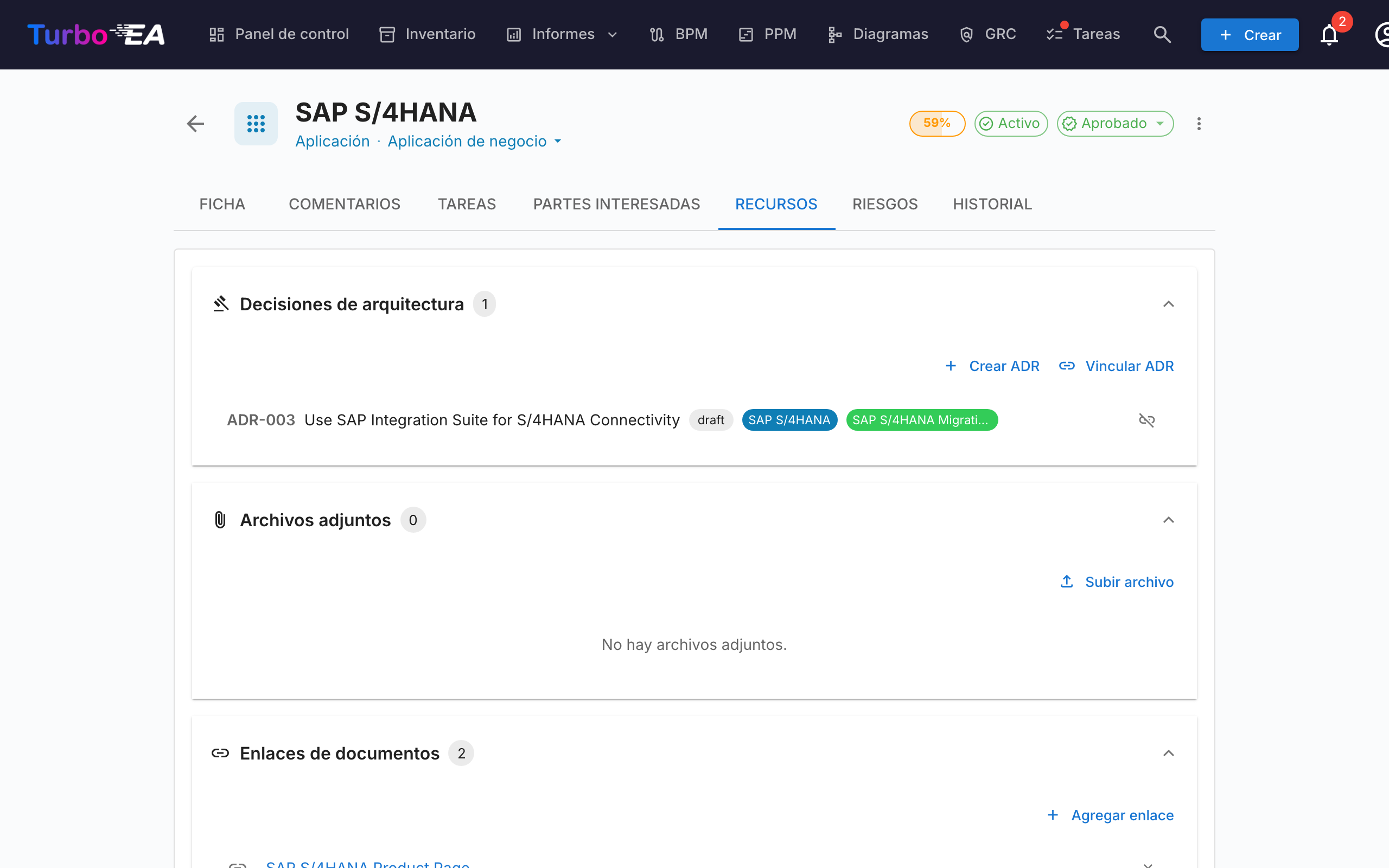Click the count badge 2 beside Enlaces de documentos
This screenshot has height=868, width=1389.
pos(462,753)
